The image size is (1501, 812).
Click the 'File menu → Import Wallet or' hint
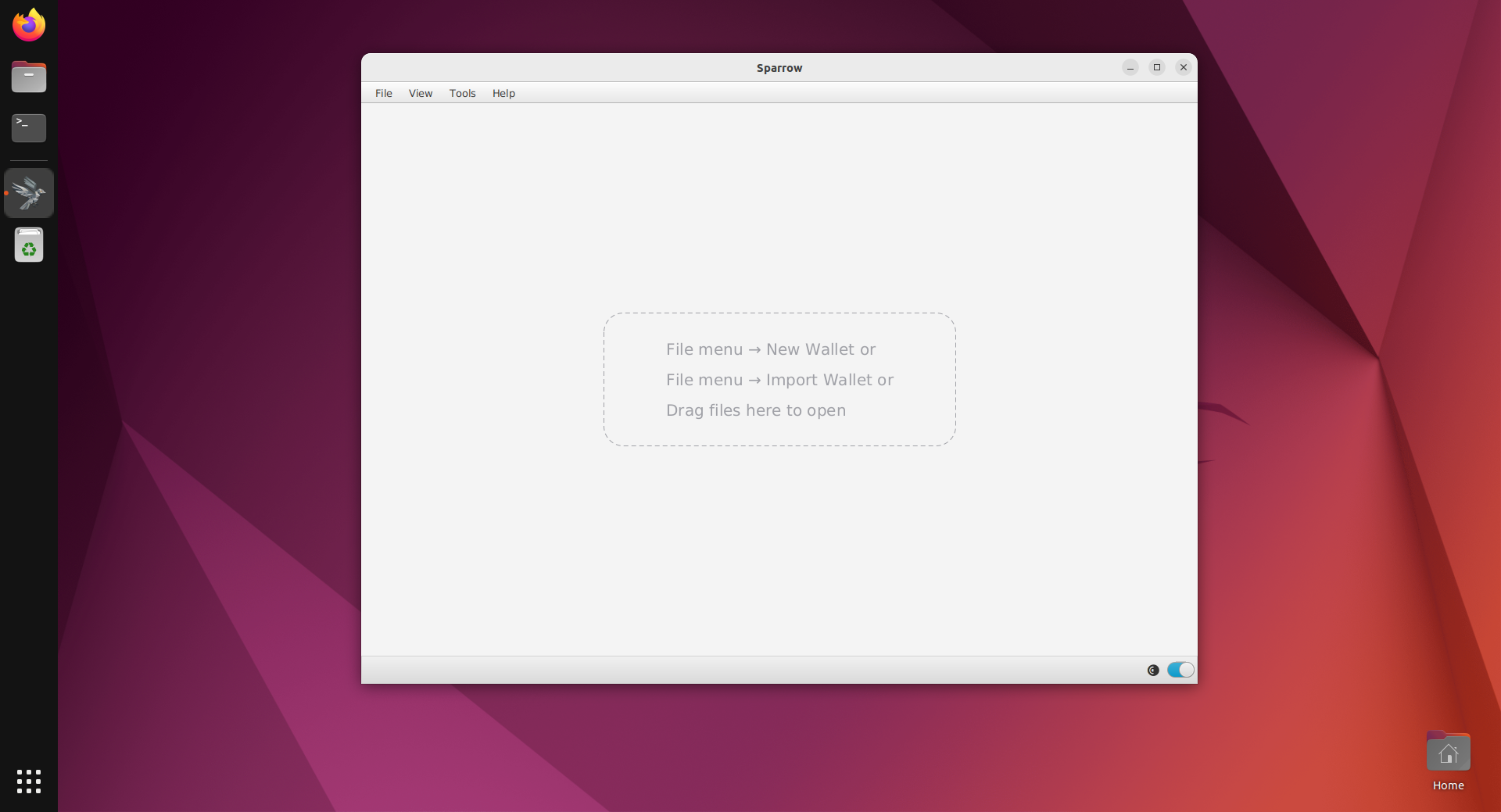pos(779,380)
